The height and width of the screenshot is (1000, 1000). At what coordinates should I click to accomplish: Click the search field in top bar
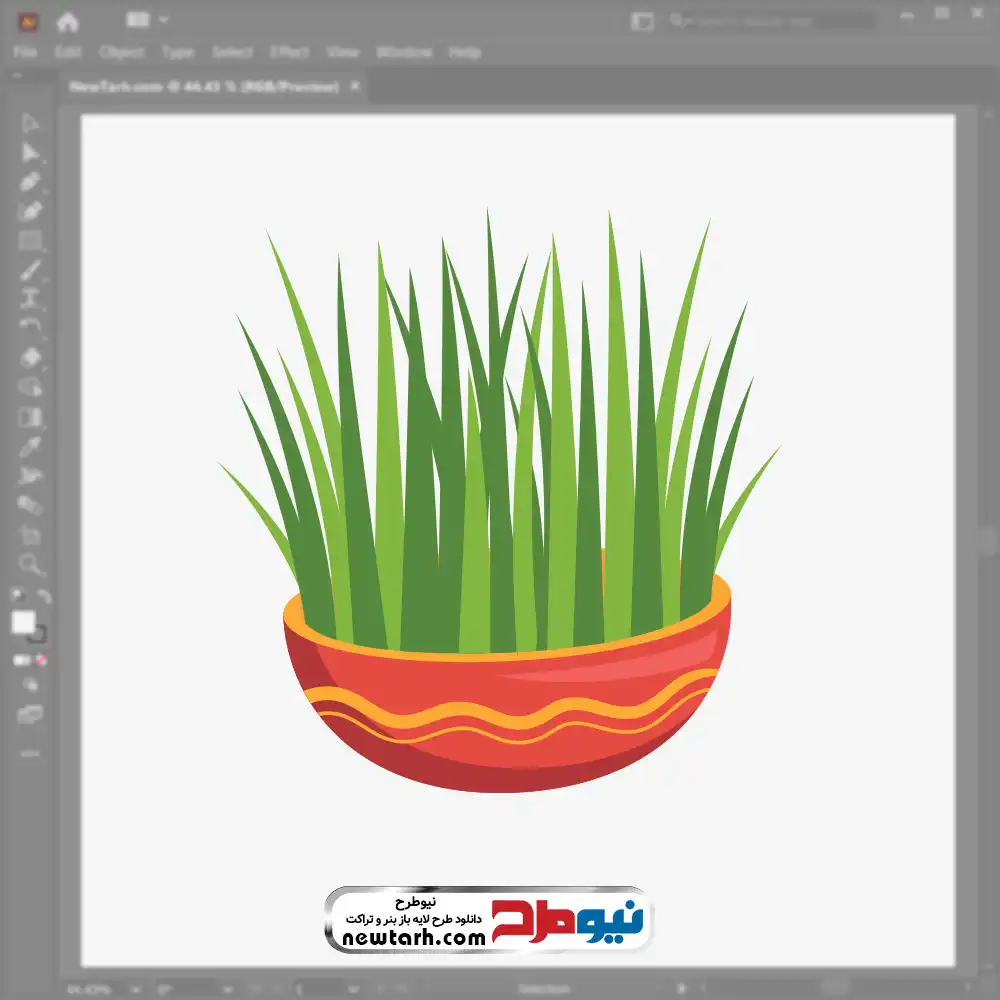[770, 21]
